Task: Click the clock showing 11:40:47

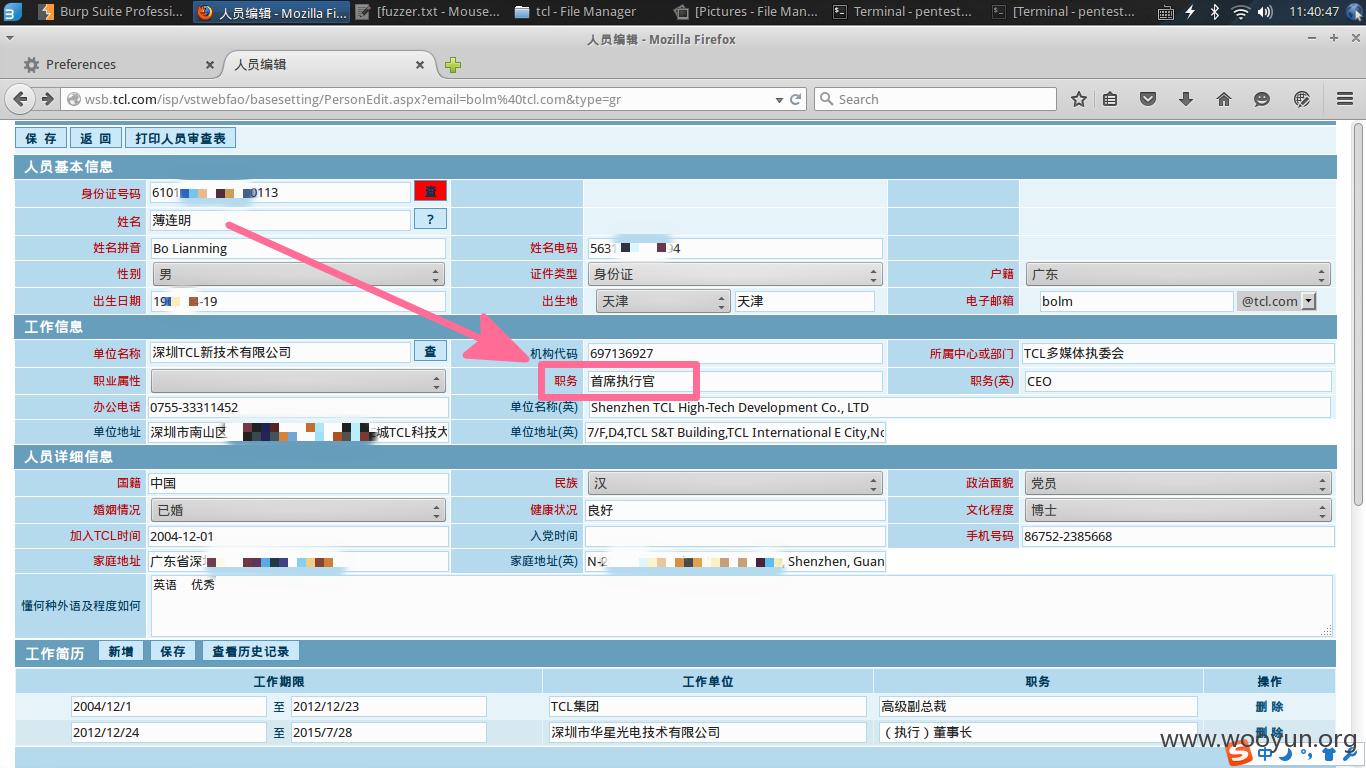Action: (x=1314, y=12)
